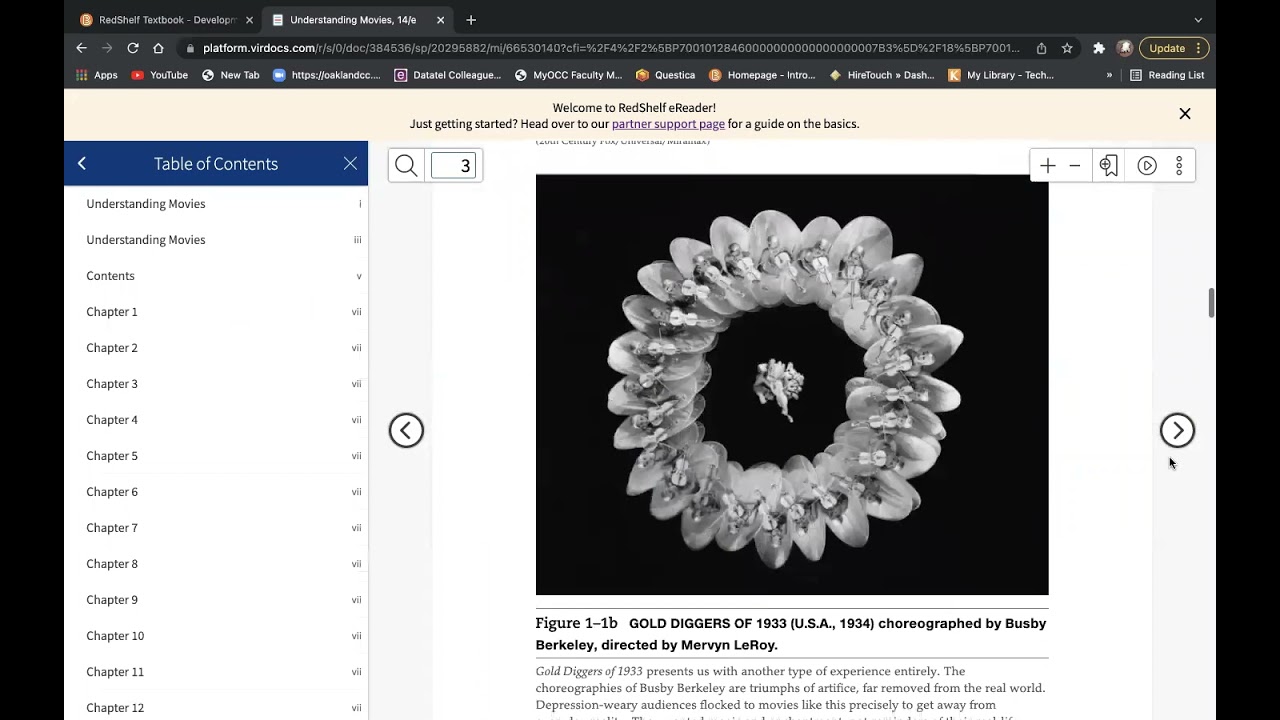Image resolution: width=1280 pixels, height=720 pixels.
Task: Zoom out with the minus icon
Action: (1075, 166)
